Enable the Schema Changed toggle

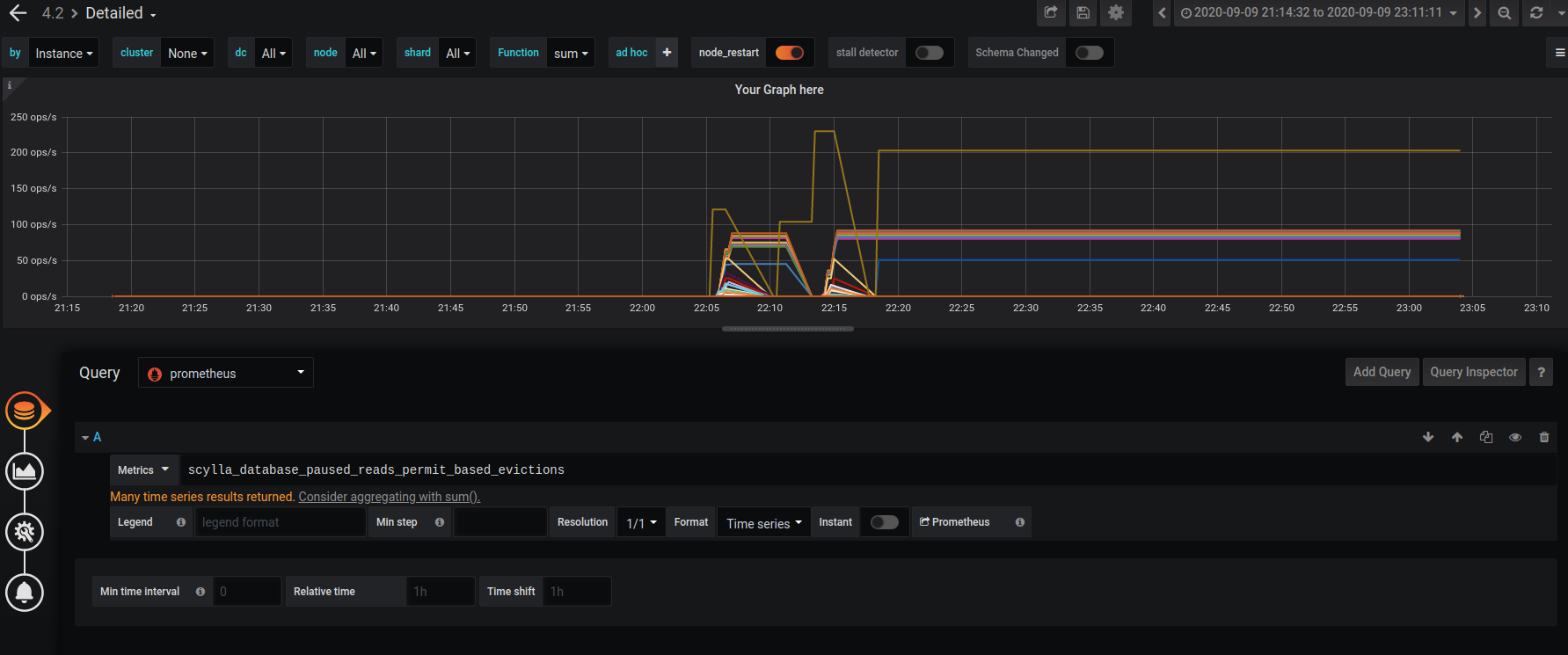point(1090,53)
